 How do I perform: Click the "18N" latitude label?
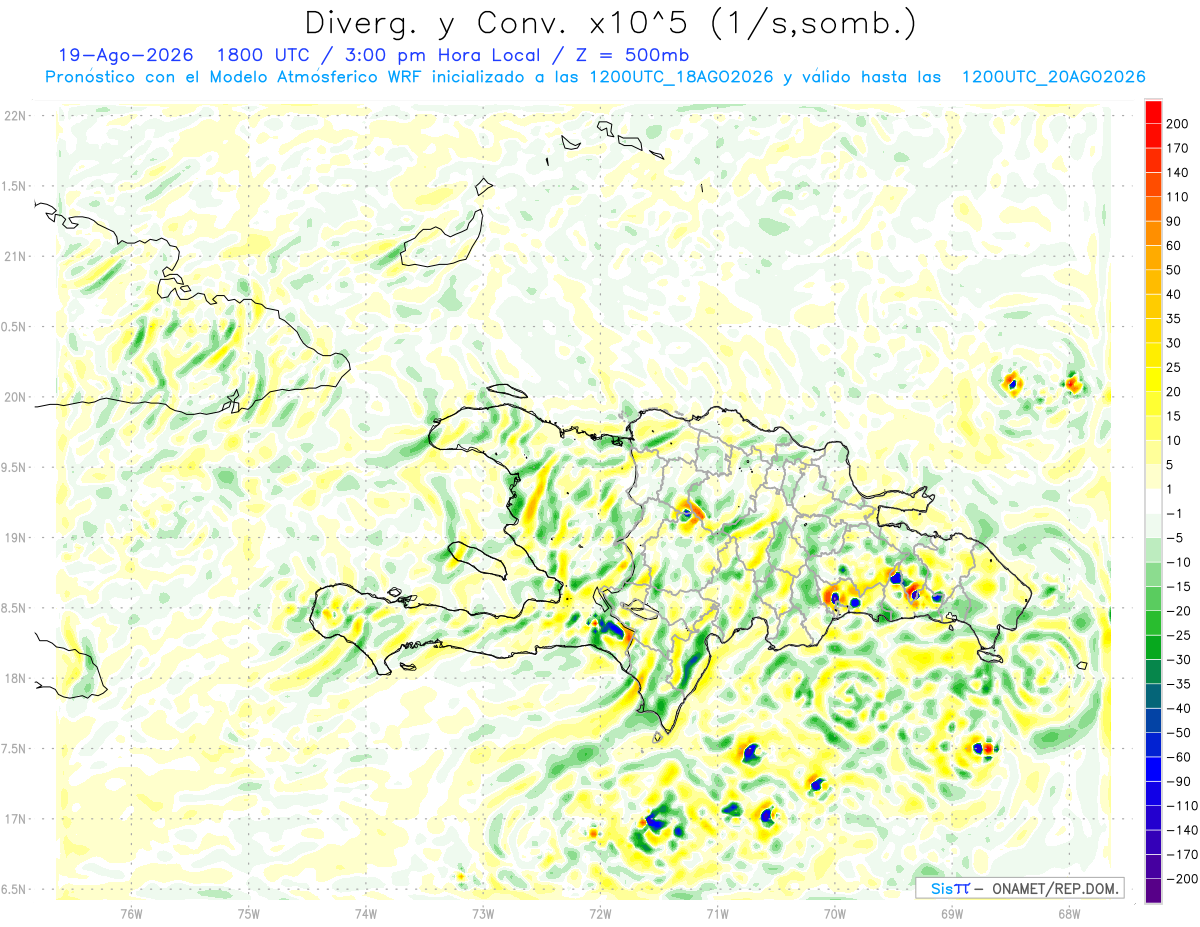[14, 678]
